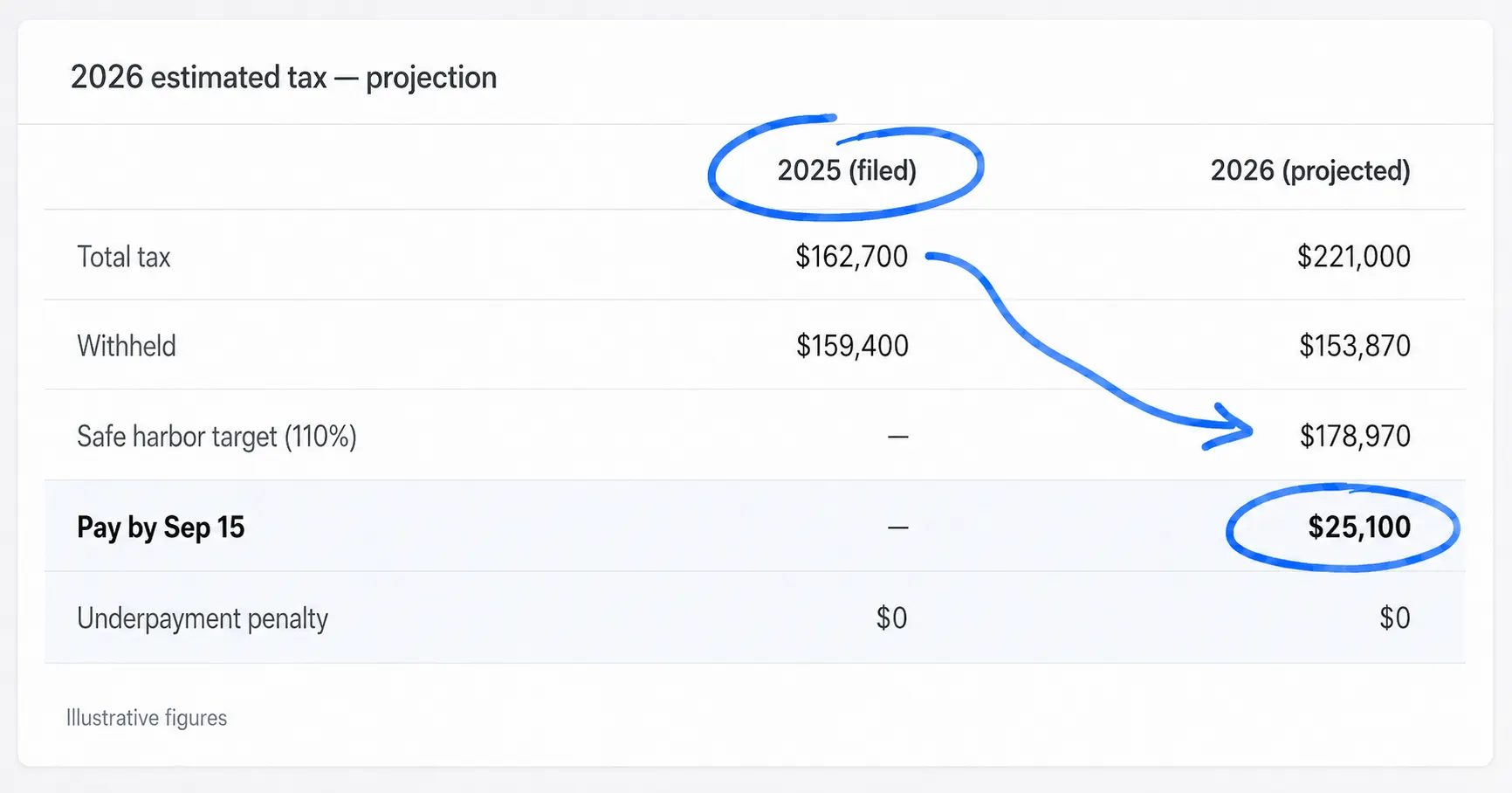Click the 'Underpayment penalty' row label
The image size is (1512, 793).
click(203, 618)
